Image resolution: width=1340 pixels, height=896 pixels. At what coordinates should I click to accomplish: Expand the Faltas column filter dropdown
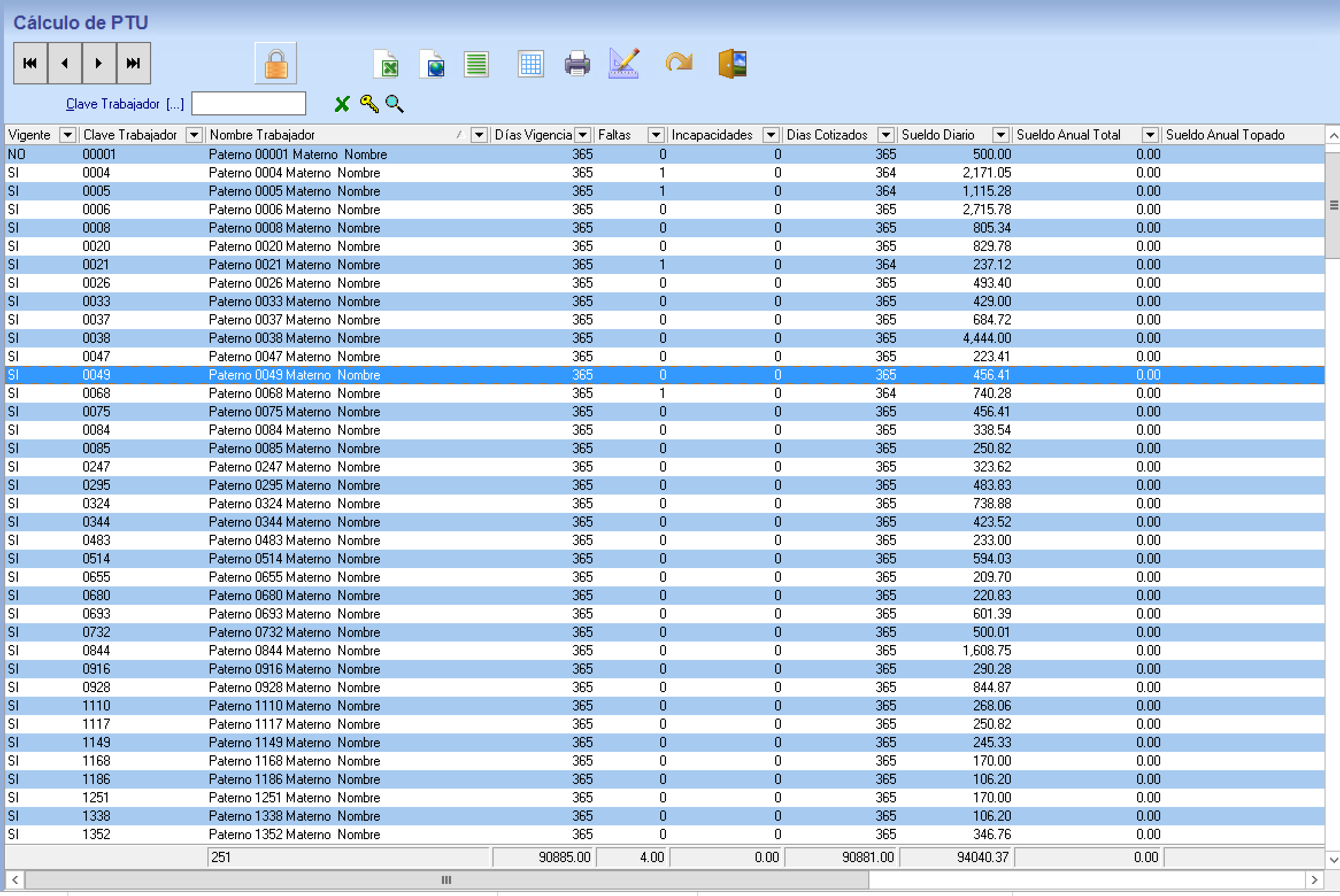click(656, 135)
